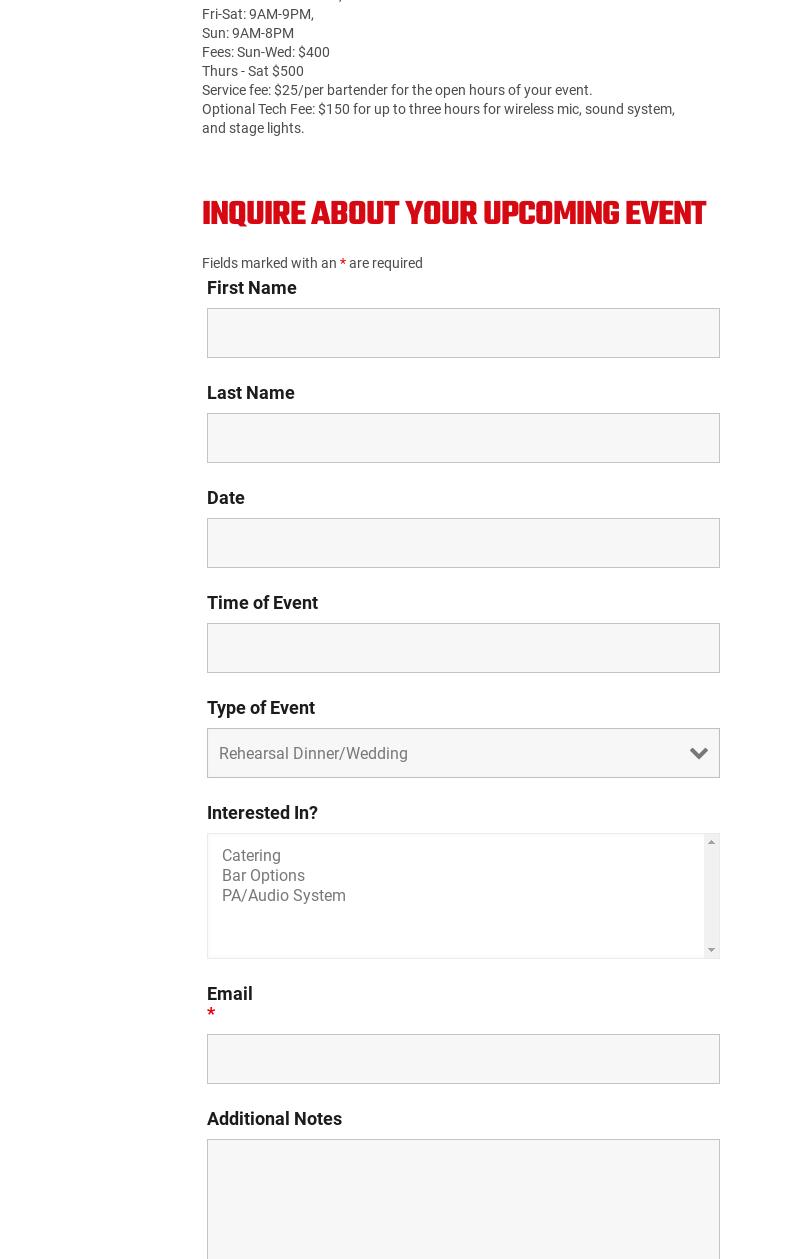The image size is (785, 1259).
Task: Focus the Email input field
Action: 463,1059
